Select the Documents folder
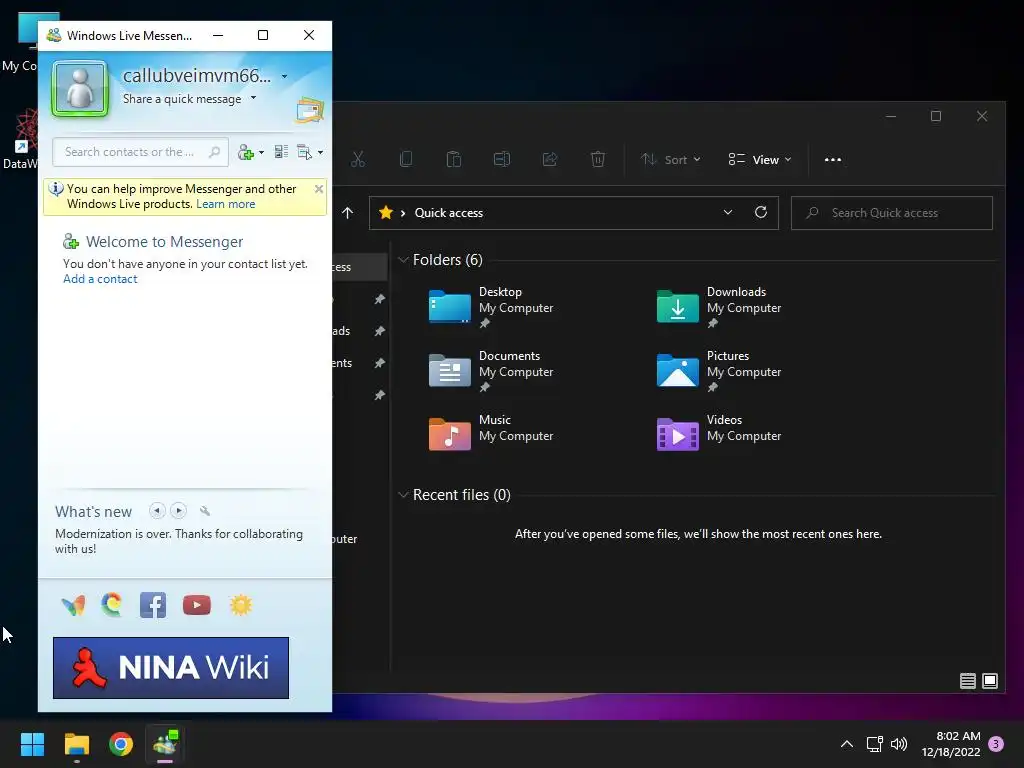 [x=493, y=371]
